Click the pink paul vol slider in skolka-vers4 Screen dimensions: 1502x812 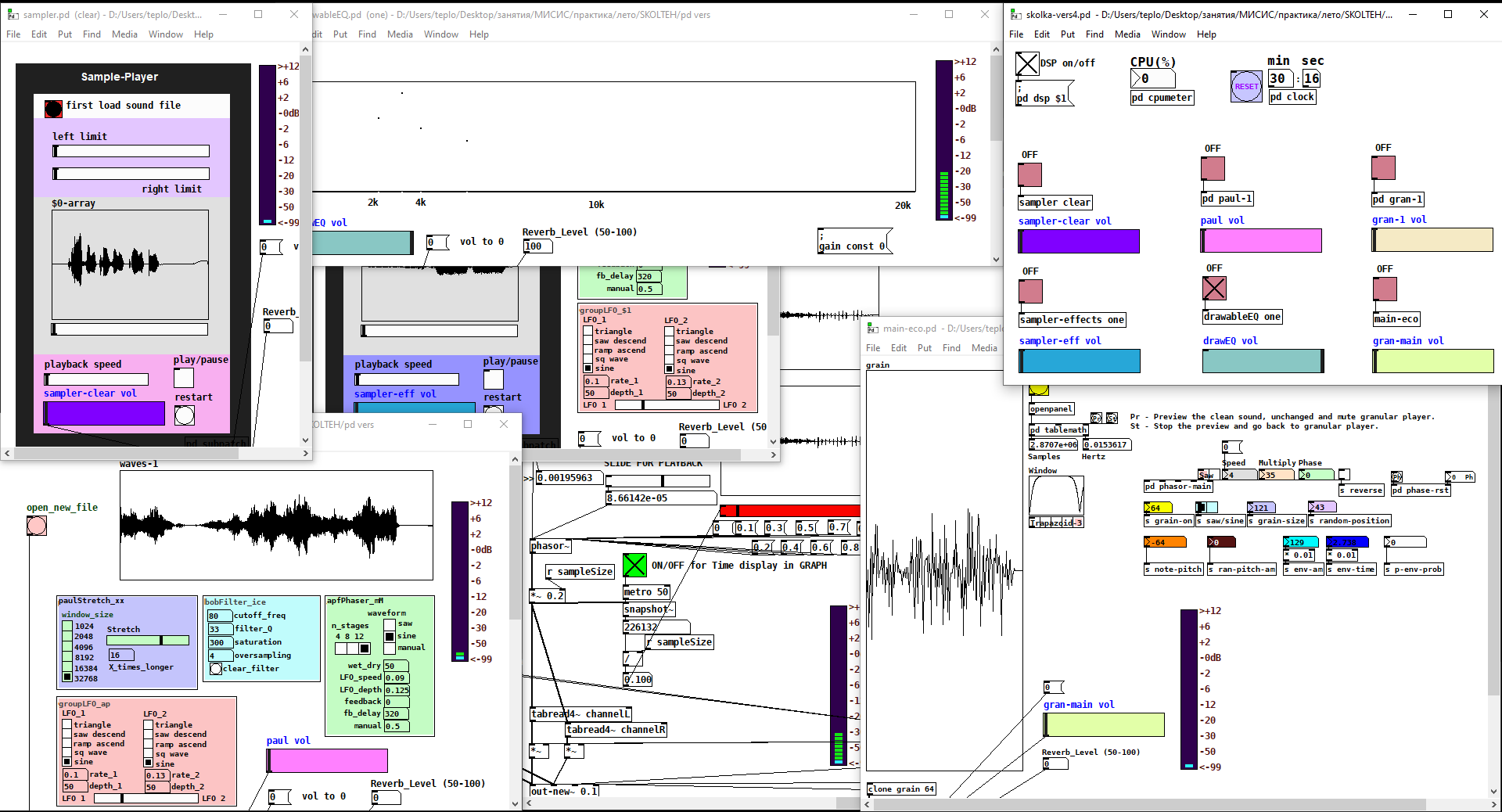[x=1261, y=241]
